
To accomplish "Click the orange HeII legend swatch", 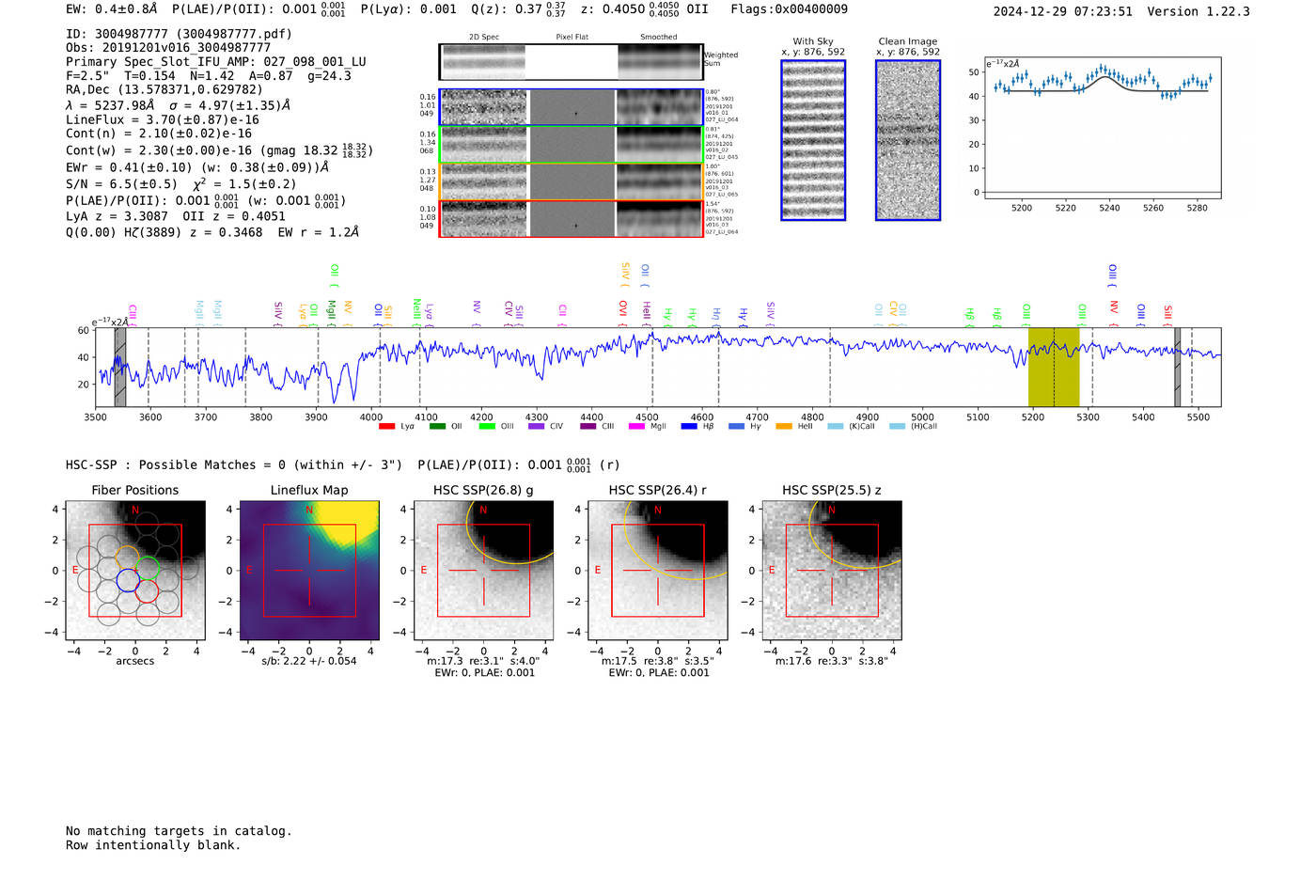I will (784, 427).
